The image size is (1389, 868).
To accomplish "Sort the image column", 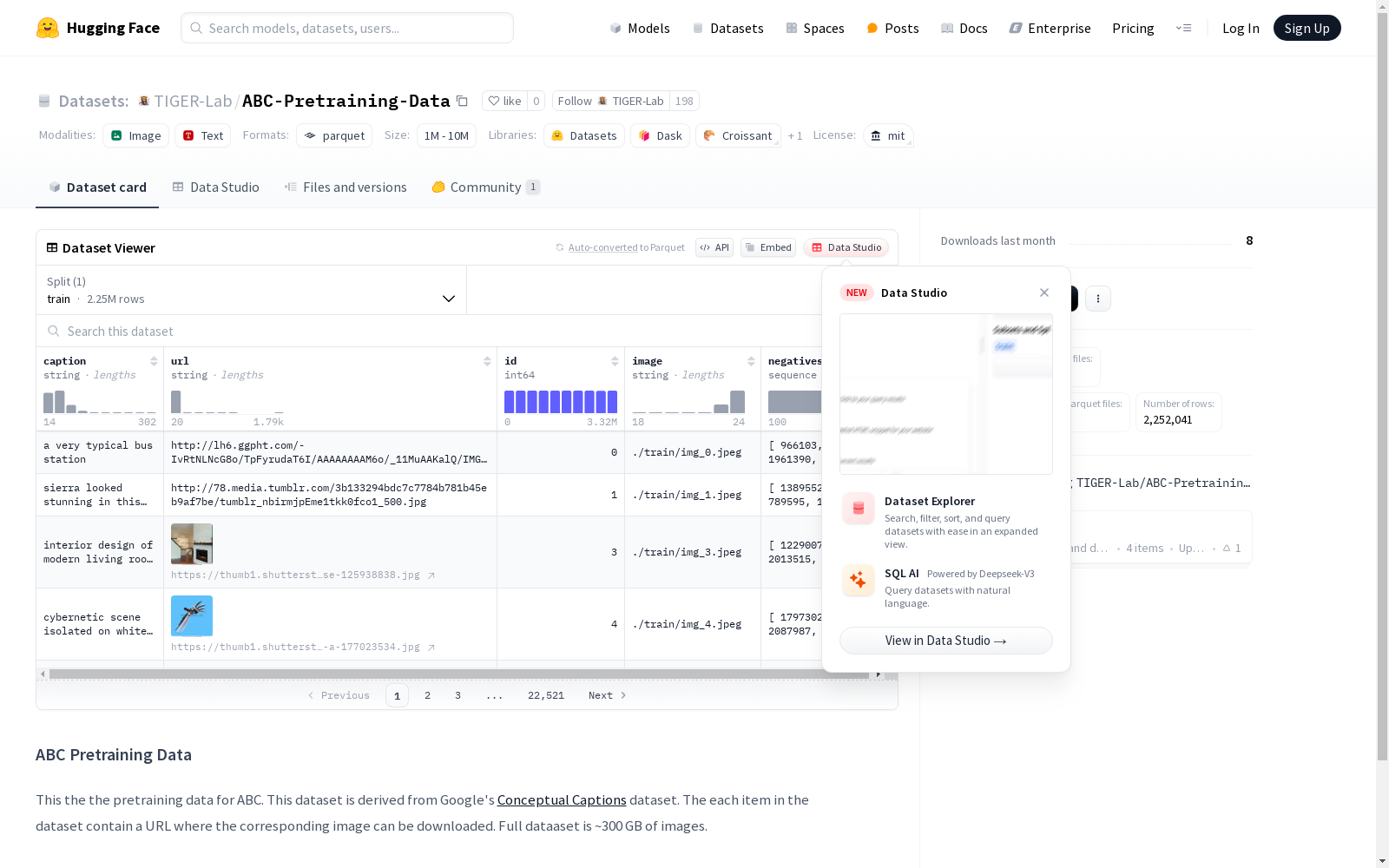I will tap(751, 361).
